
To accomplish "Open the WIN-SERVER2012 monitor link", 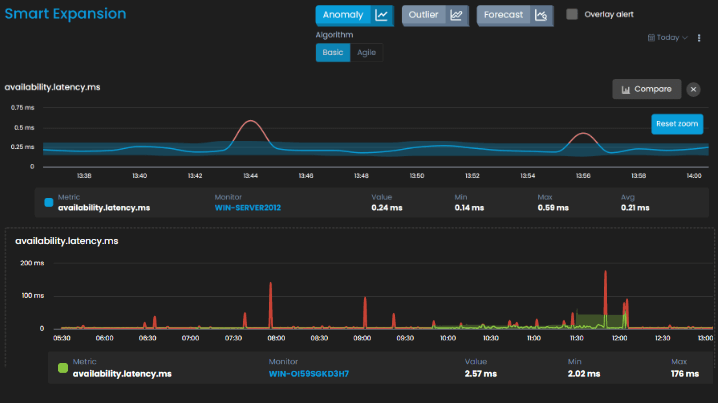I will tap(248, 208).
